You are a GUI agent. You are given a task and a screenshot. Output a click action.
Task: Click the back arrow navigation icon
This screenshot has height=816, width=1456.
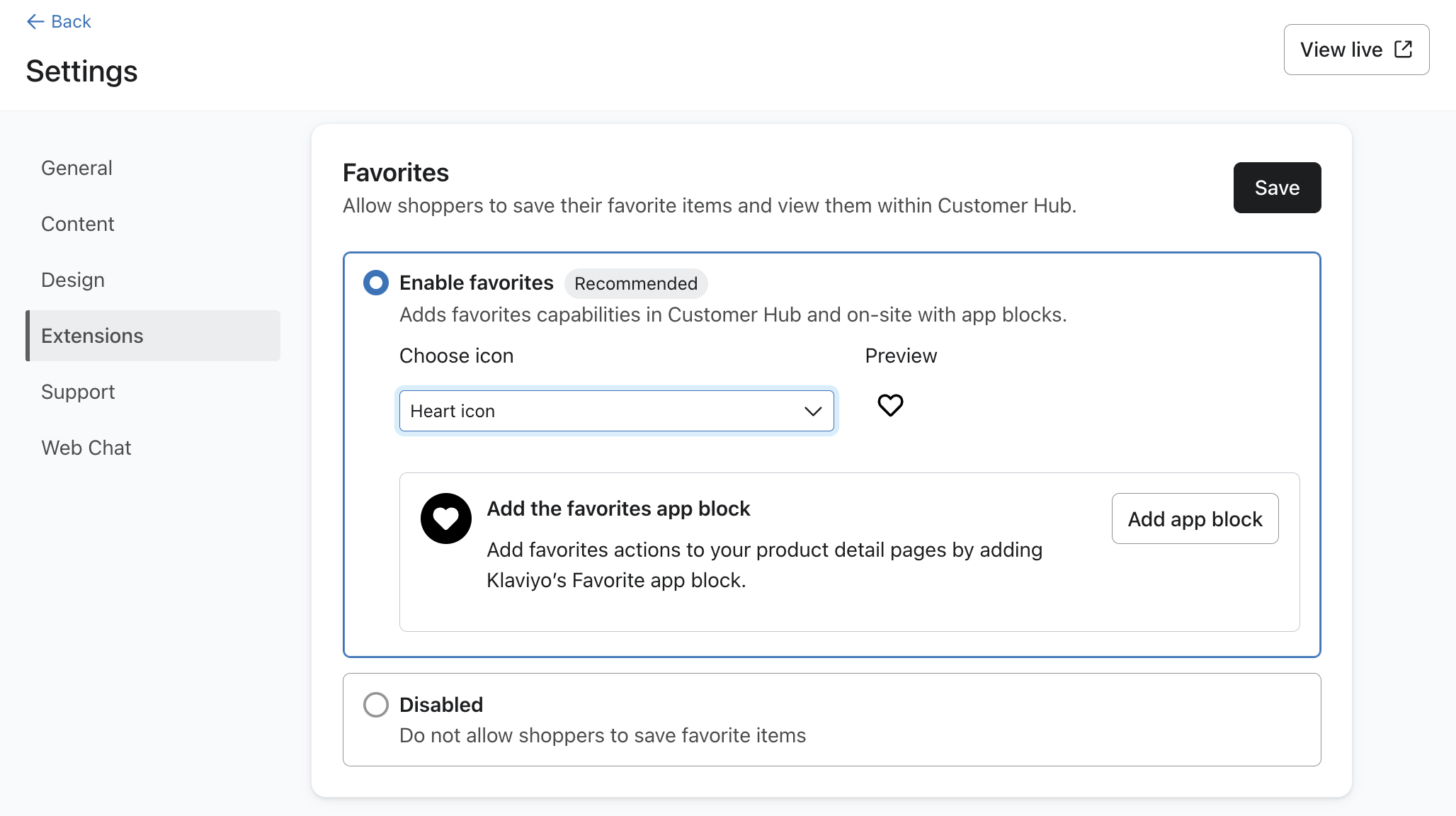[x=35, y=22]
